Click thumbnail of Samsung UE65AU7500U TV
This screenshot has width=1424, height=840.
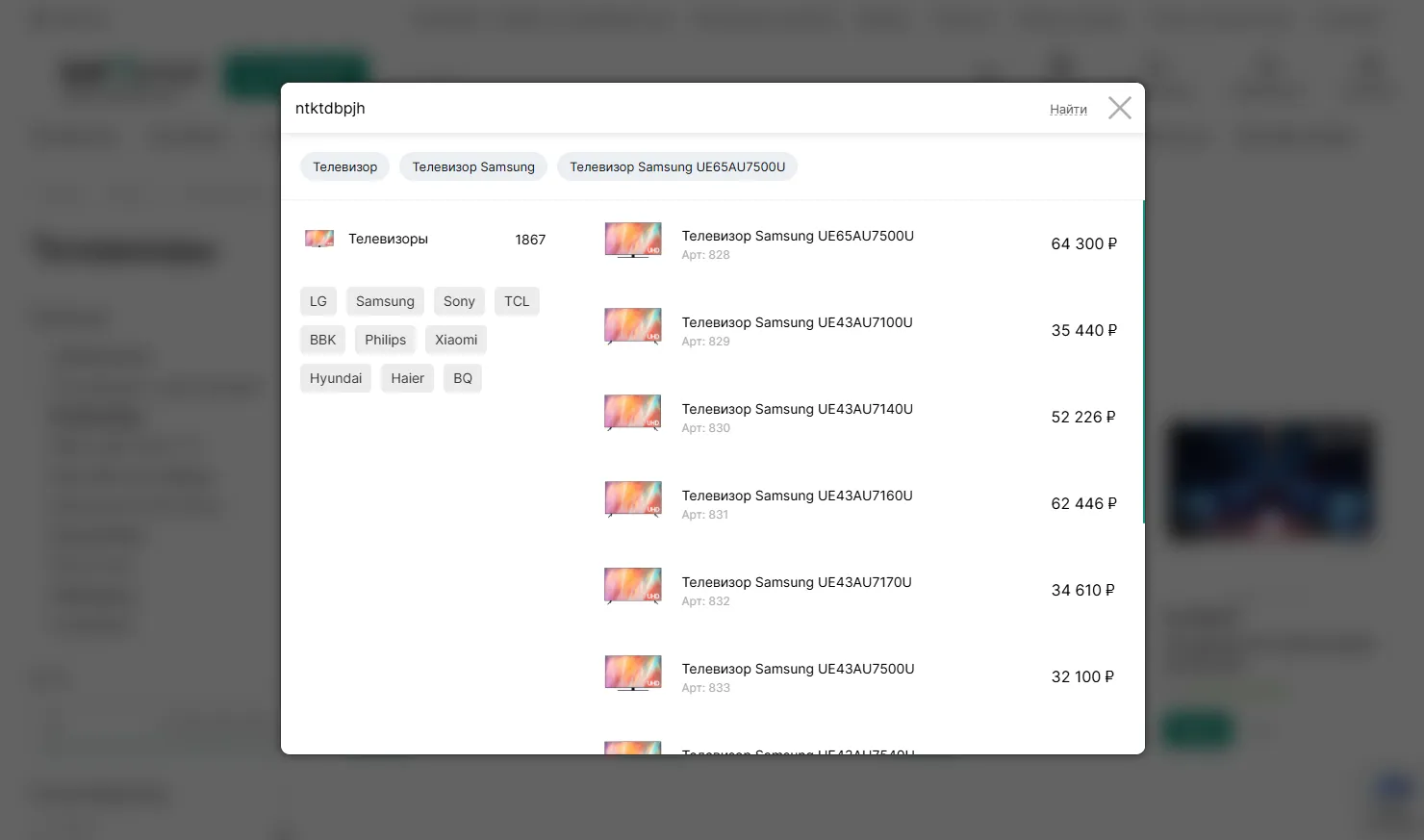pos(632,240)
